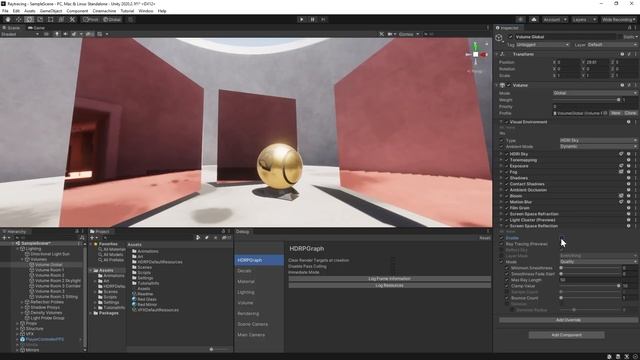Adjust the Minimum Smoothness slider
640x360 pixels.
[590, 268]
